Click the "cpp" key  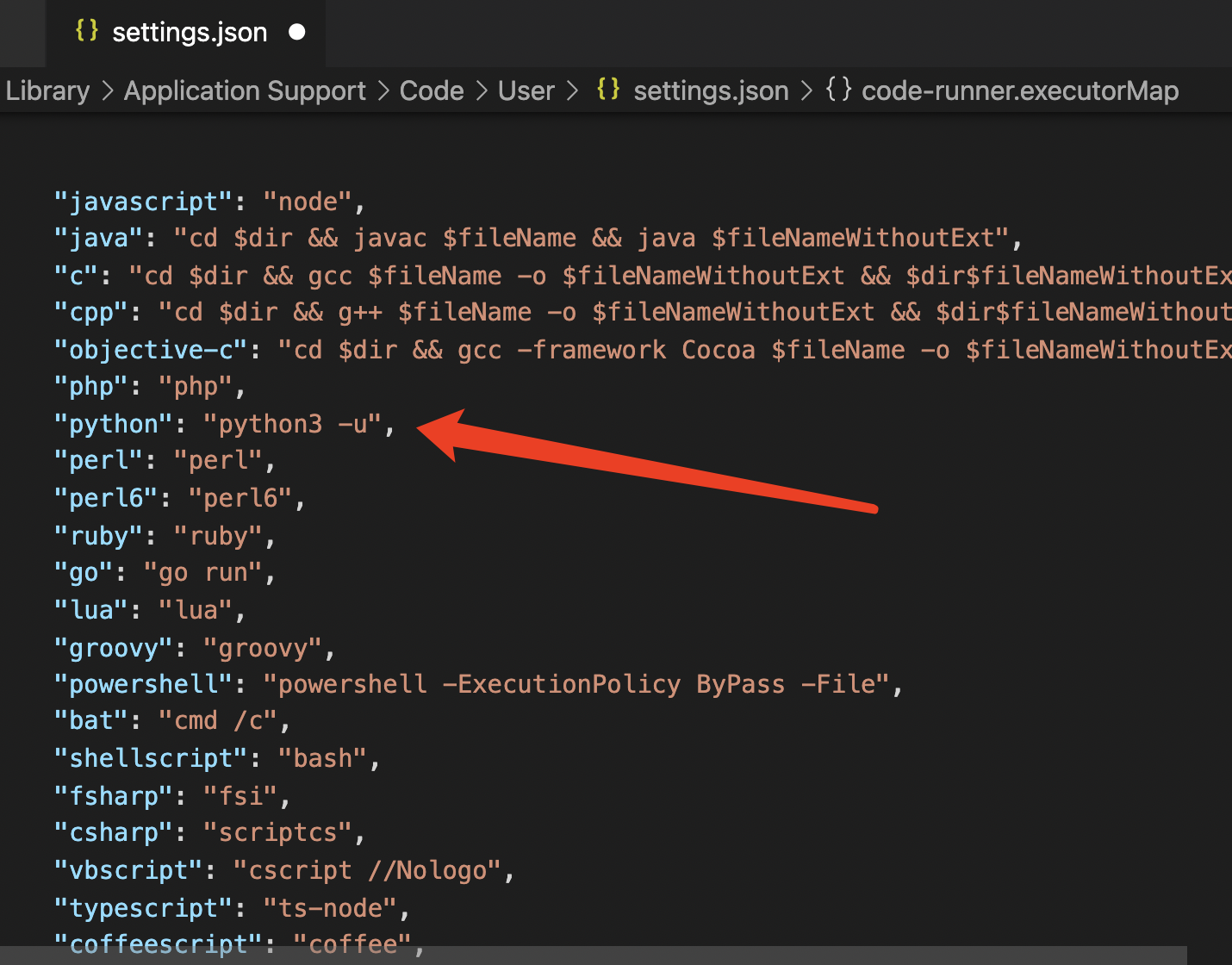click(90, 312)
